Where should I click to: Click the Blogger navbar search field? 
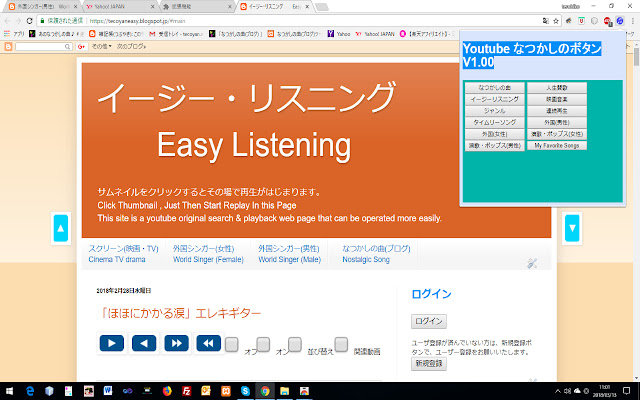click(x=44, y=47)
